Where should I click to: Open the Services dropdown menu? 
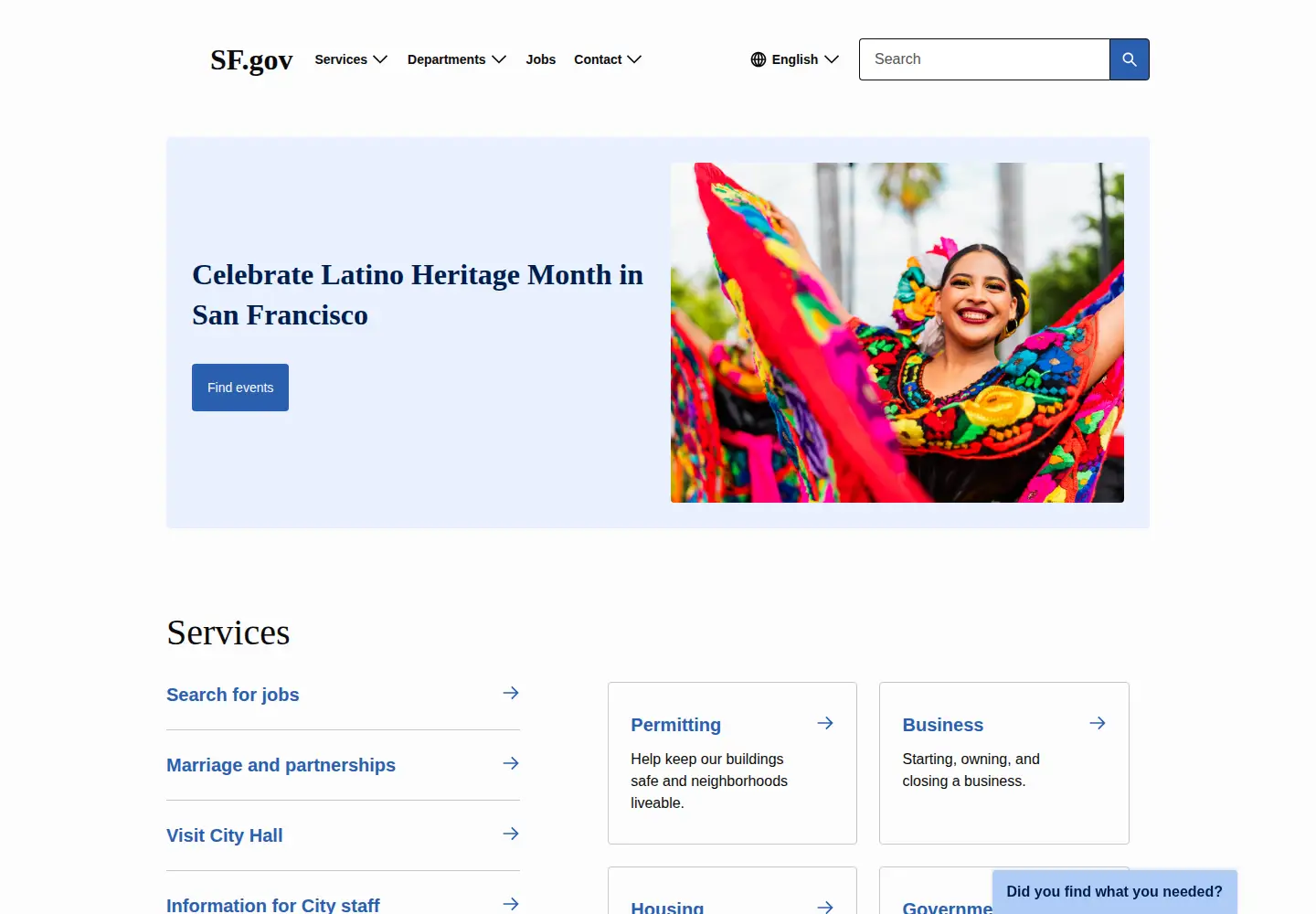coord(351,59)
